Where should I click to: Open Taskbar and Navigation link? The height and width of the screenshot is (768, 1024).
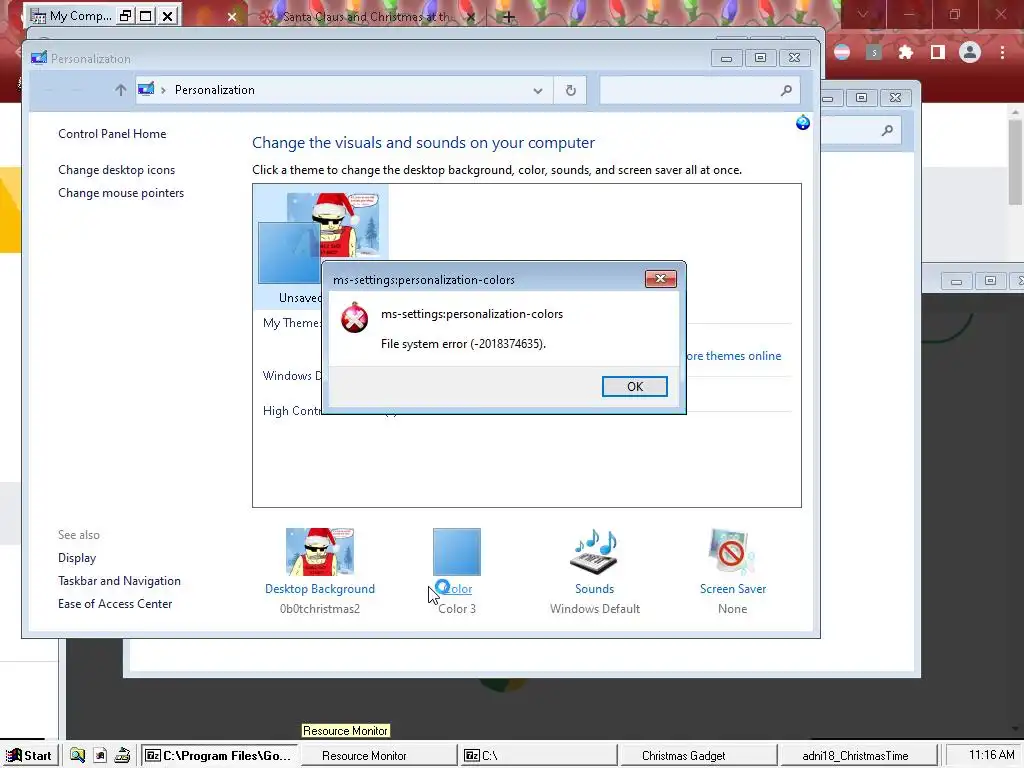120,581
